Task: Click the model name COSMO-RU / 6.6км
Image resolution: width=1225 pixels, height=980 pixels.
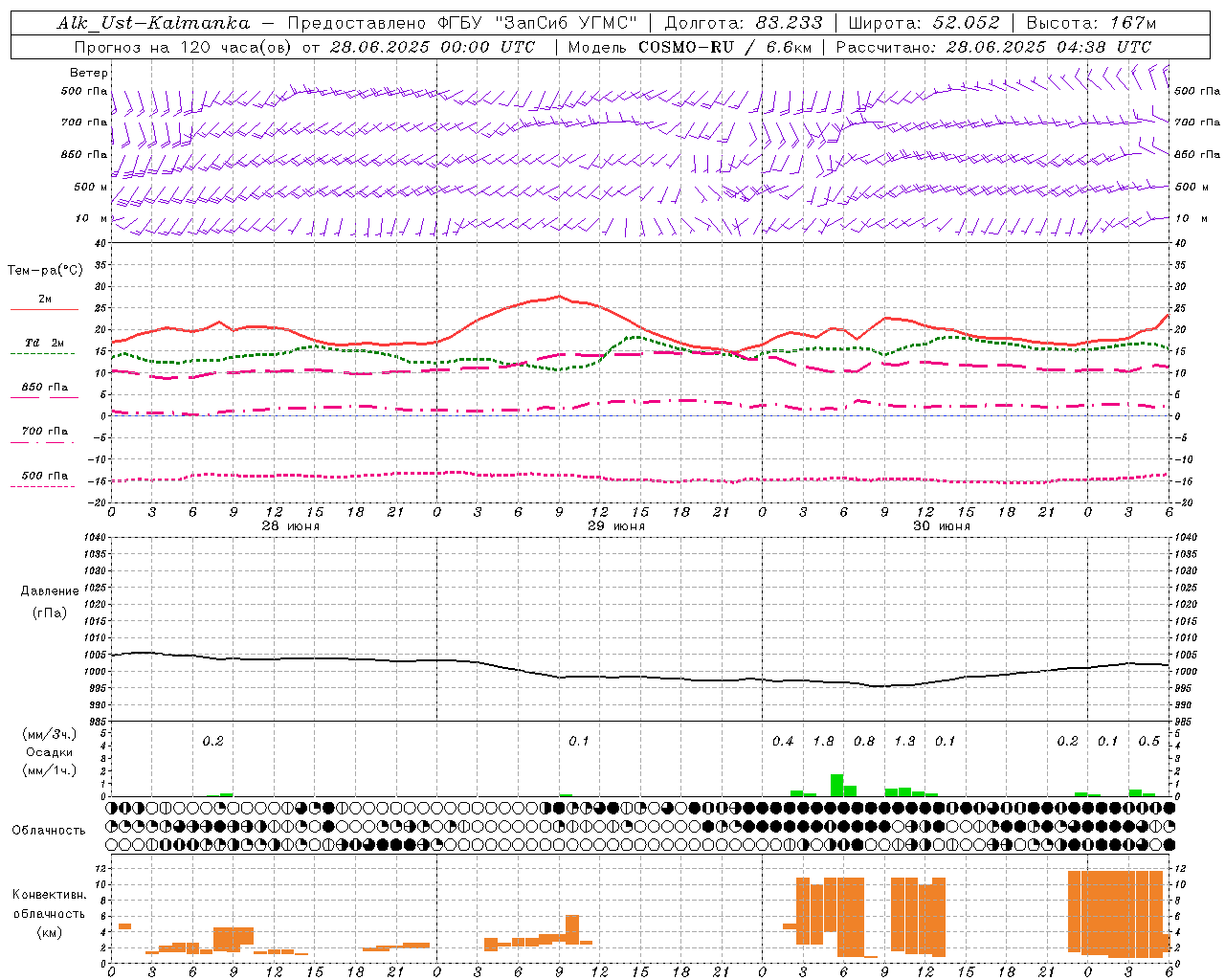Action: (x=724, y=47)
